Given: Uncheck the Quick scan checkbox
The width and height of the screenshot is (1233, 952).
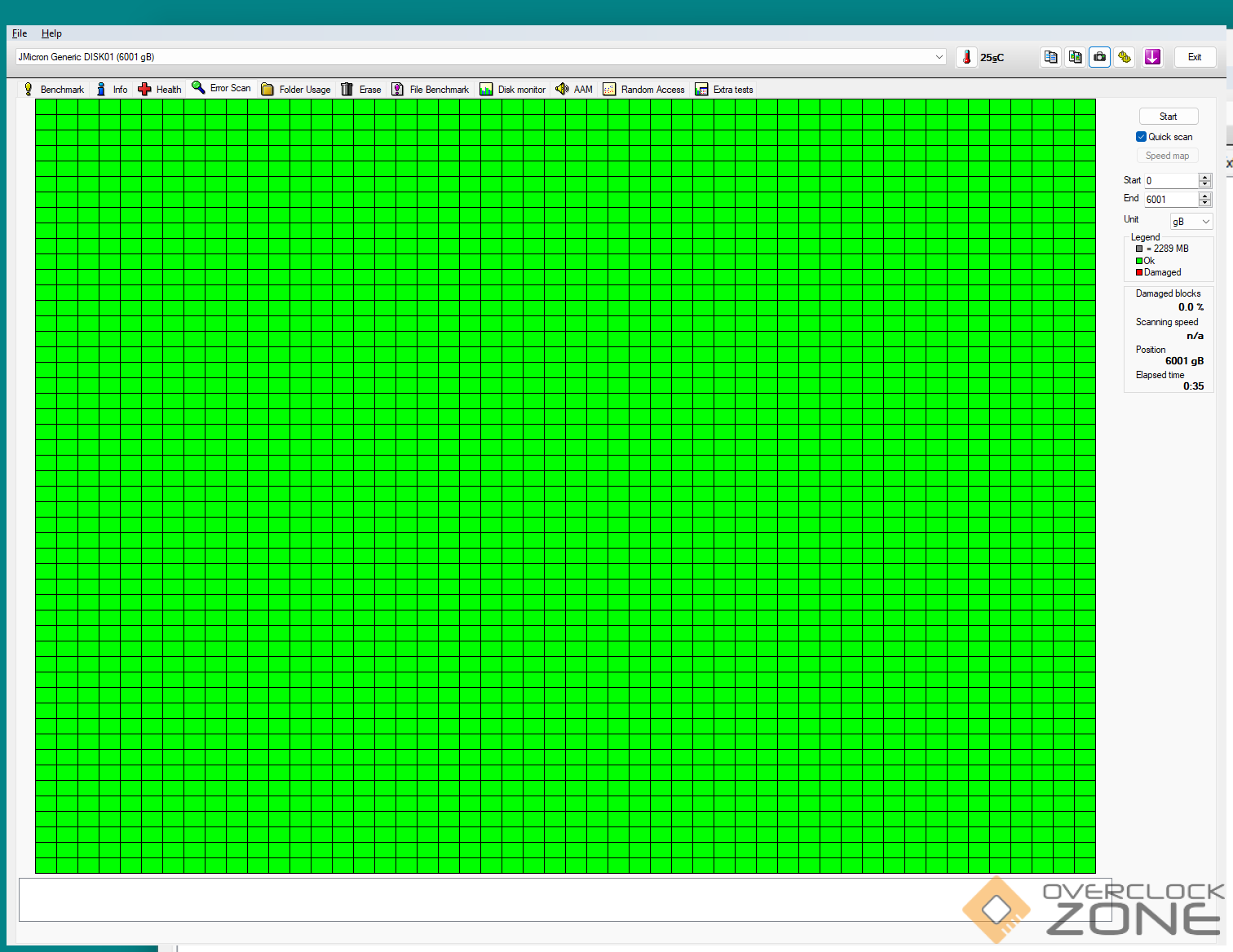Looking at the screenshot, I should 1141,137.
